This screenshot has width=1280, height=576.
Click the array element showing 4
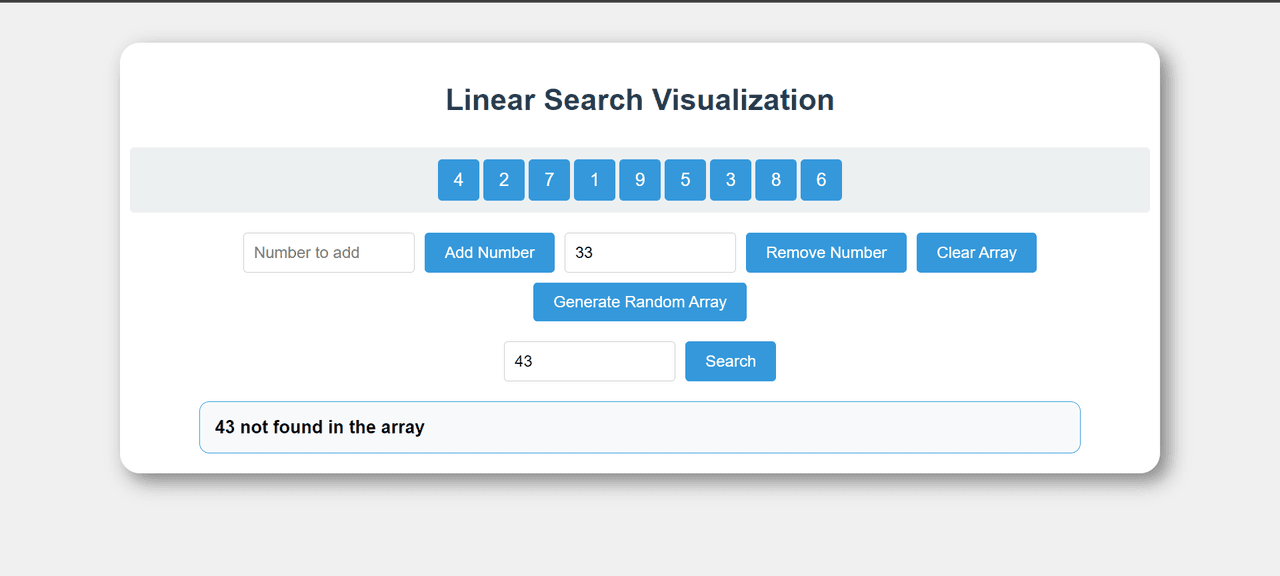pyautogui.click(x=458, y=180)
